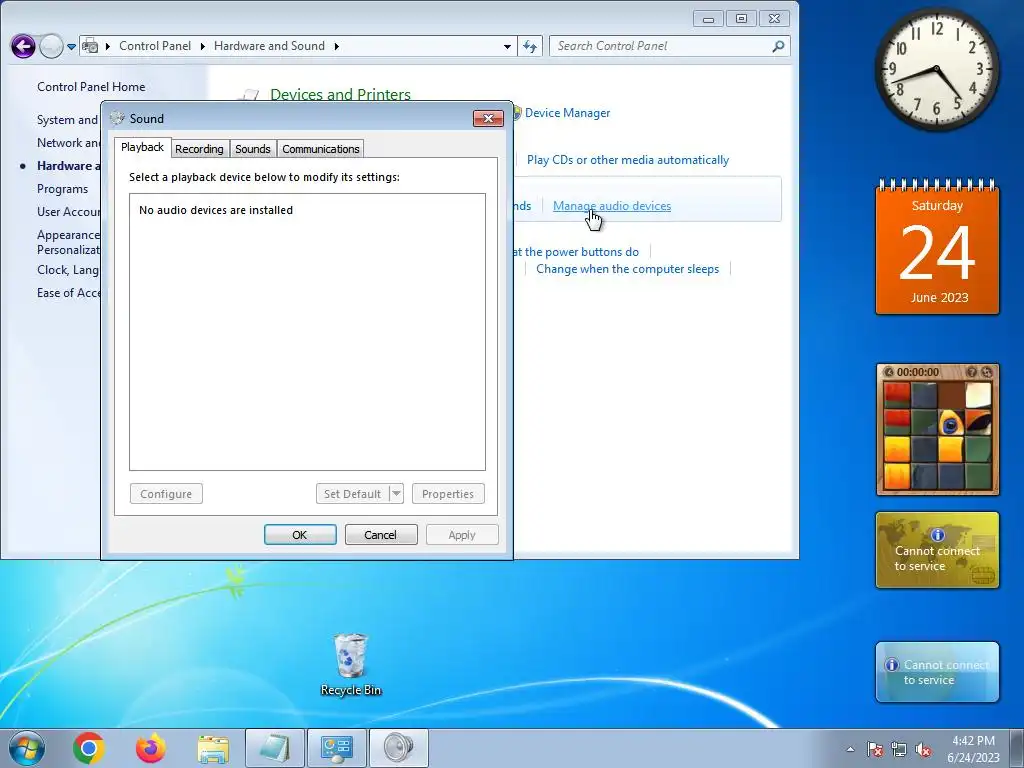The width and height of the screenshot is (1024, 768).
Task: Switch to the Sounds tab
Action: pyautogui.click(x=253, y=149)
